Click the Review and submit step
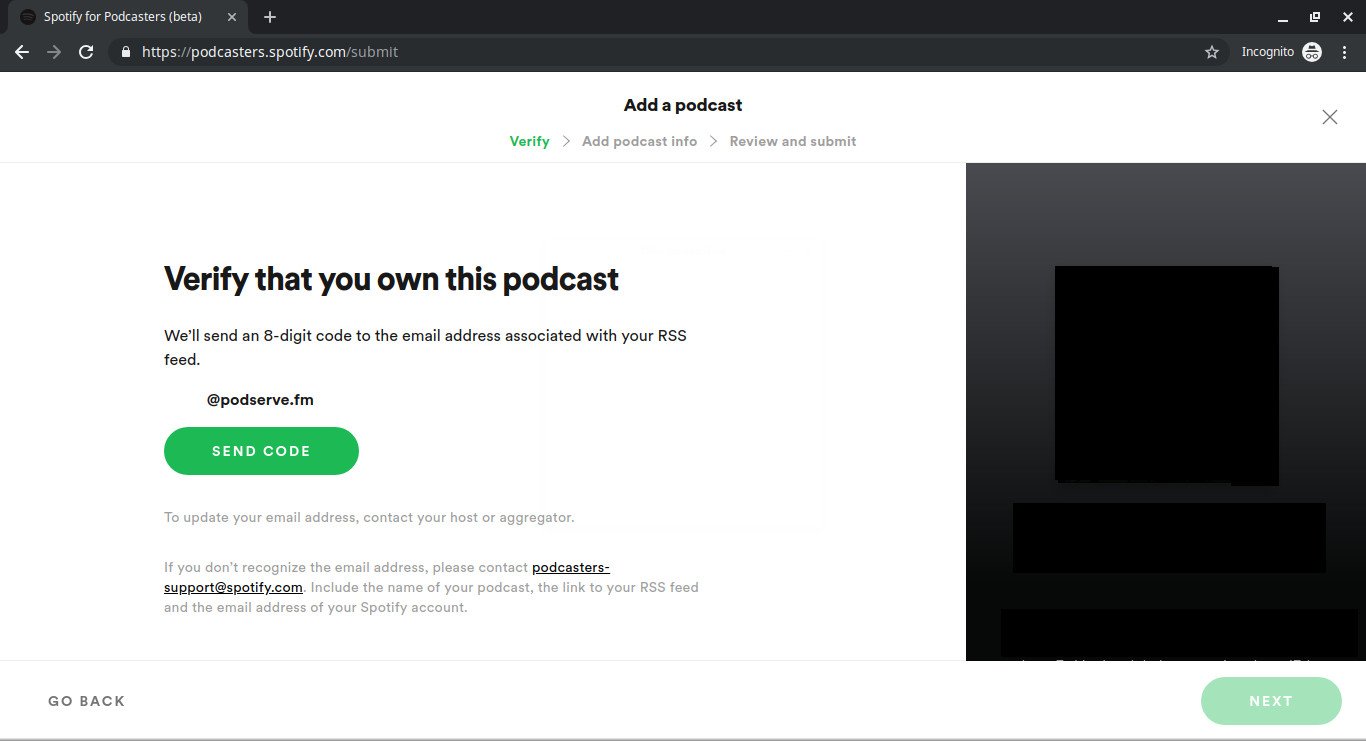 click(x=793, y=141)
